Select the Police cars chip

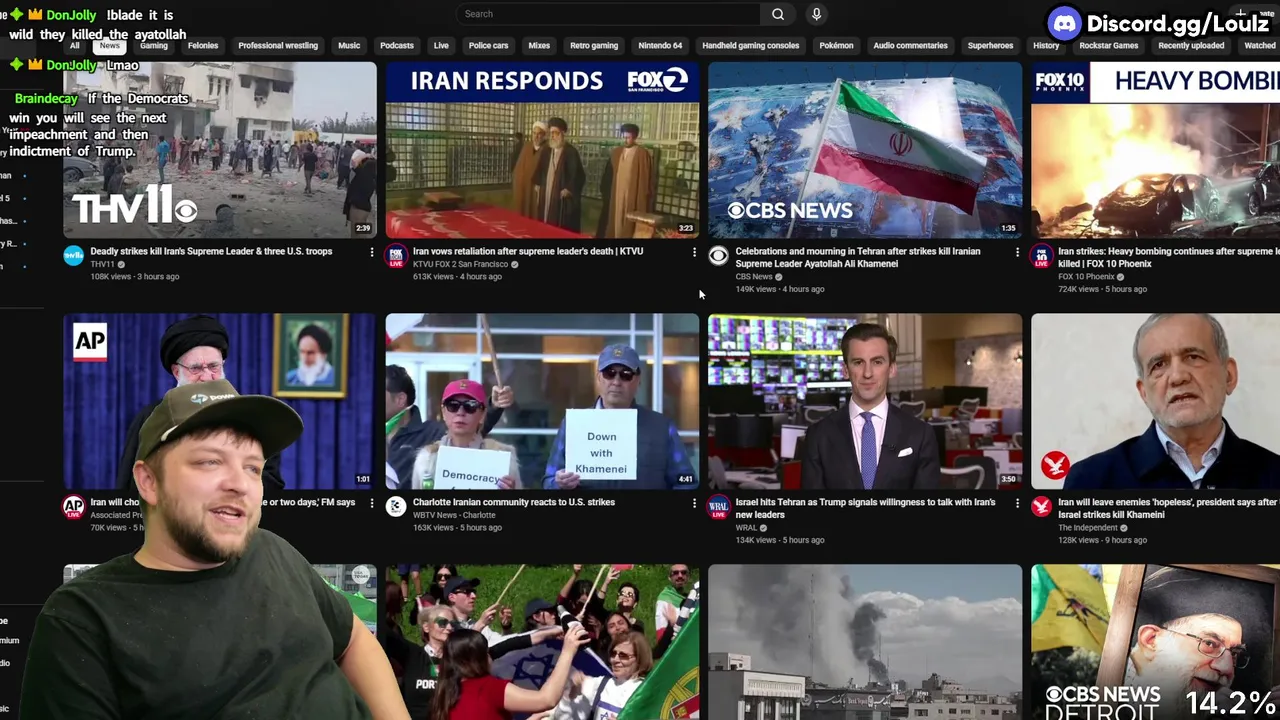coord(488,46)
